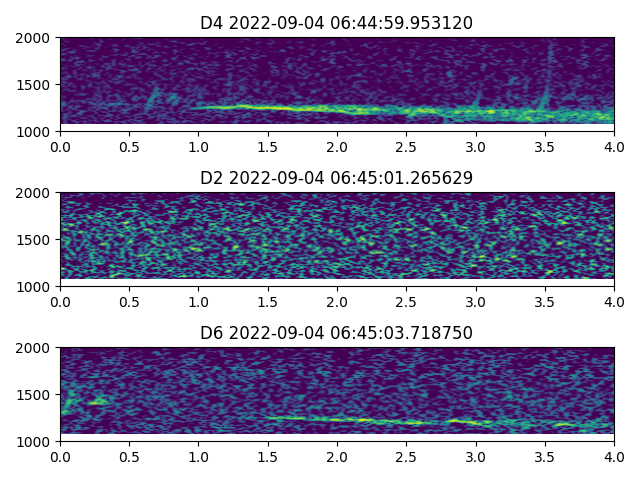
Task: Click the D2 spectrogram title text
Action: point(337,178)
